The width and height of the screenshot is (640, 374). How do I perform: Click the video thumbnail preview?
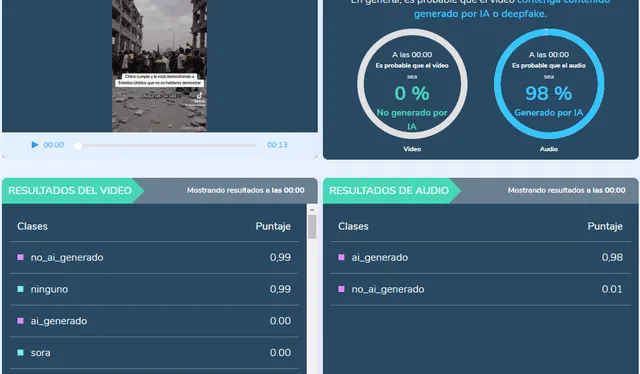click(x=160, y=66)
